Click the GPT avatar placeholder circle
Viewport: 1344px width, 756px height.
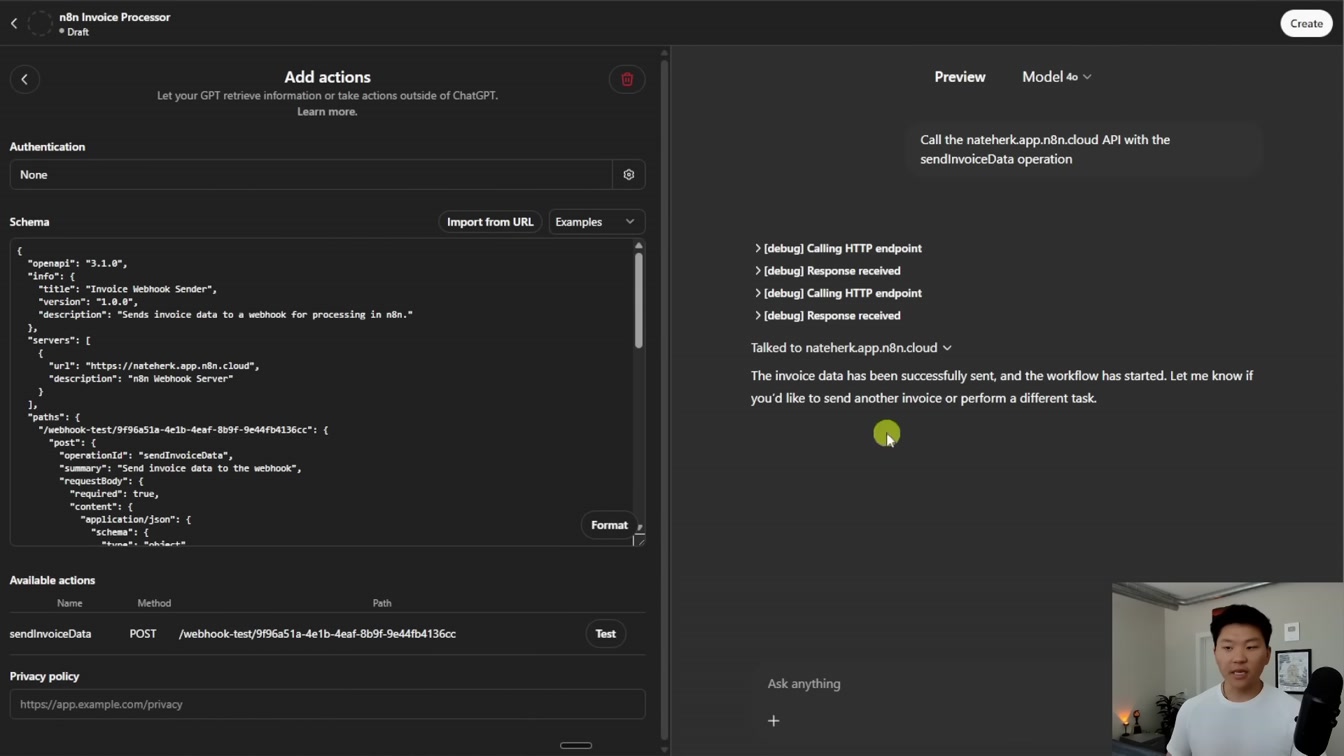click(x=40, y=23)
